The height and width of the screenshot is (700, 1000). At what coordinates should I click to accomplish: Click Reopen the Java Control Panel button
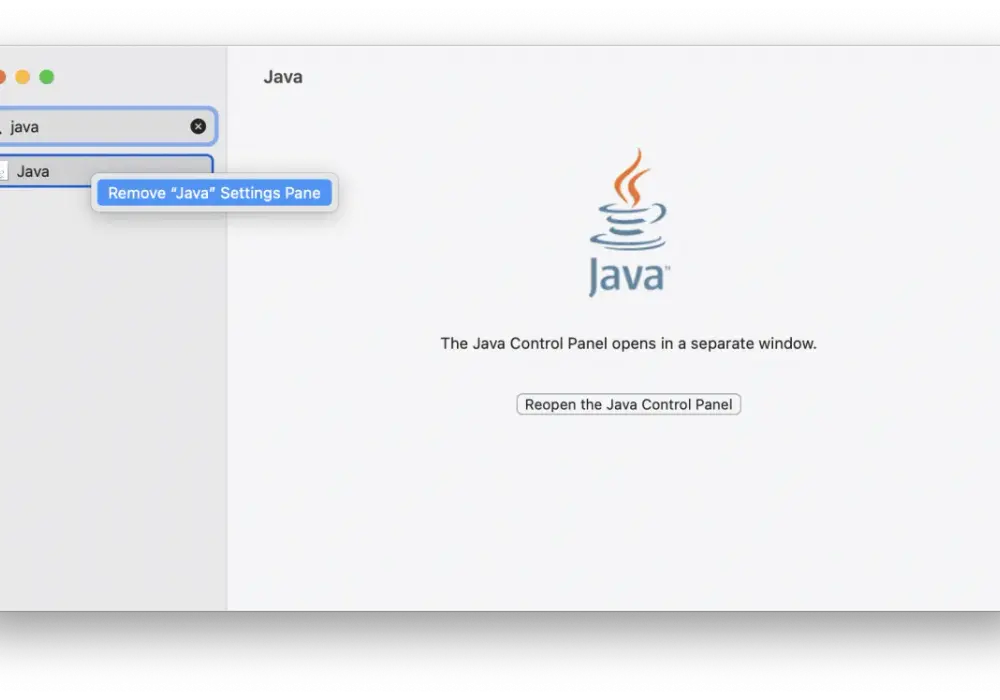point(628,404)
